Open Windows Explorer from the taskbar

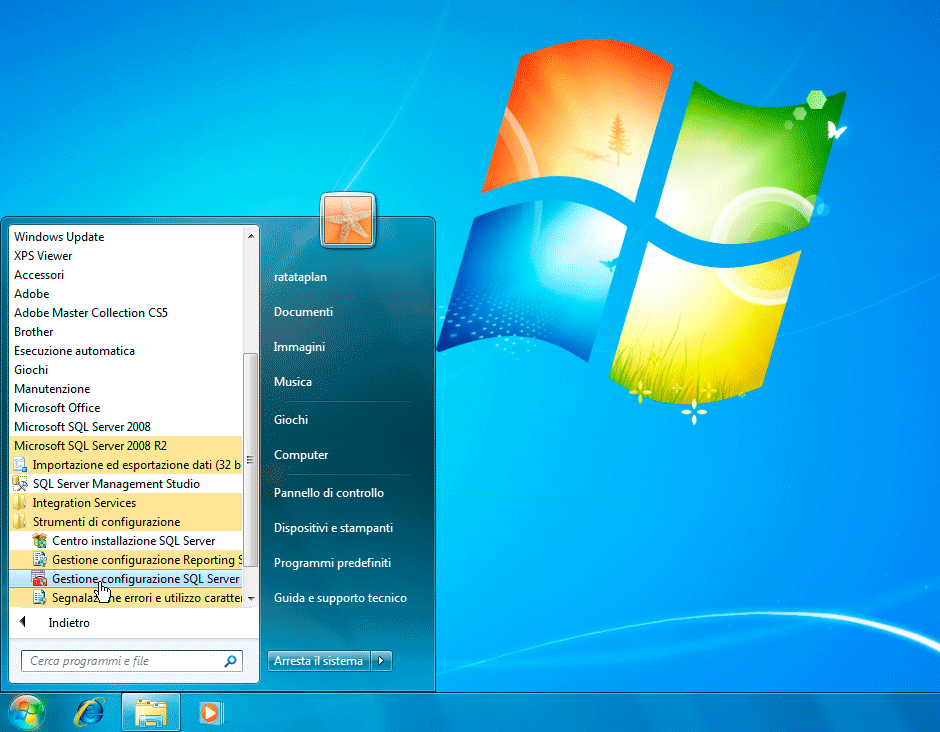(x=150, y=713)
